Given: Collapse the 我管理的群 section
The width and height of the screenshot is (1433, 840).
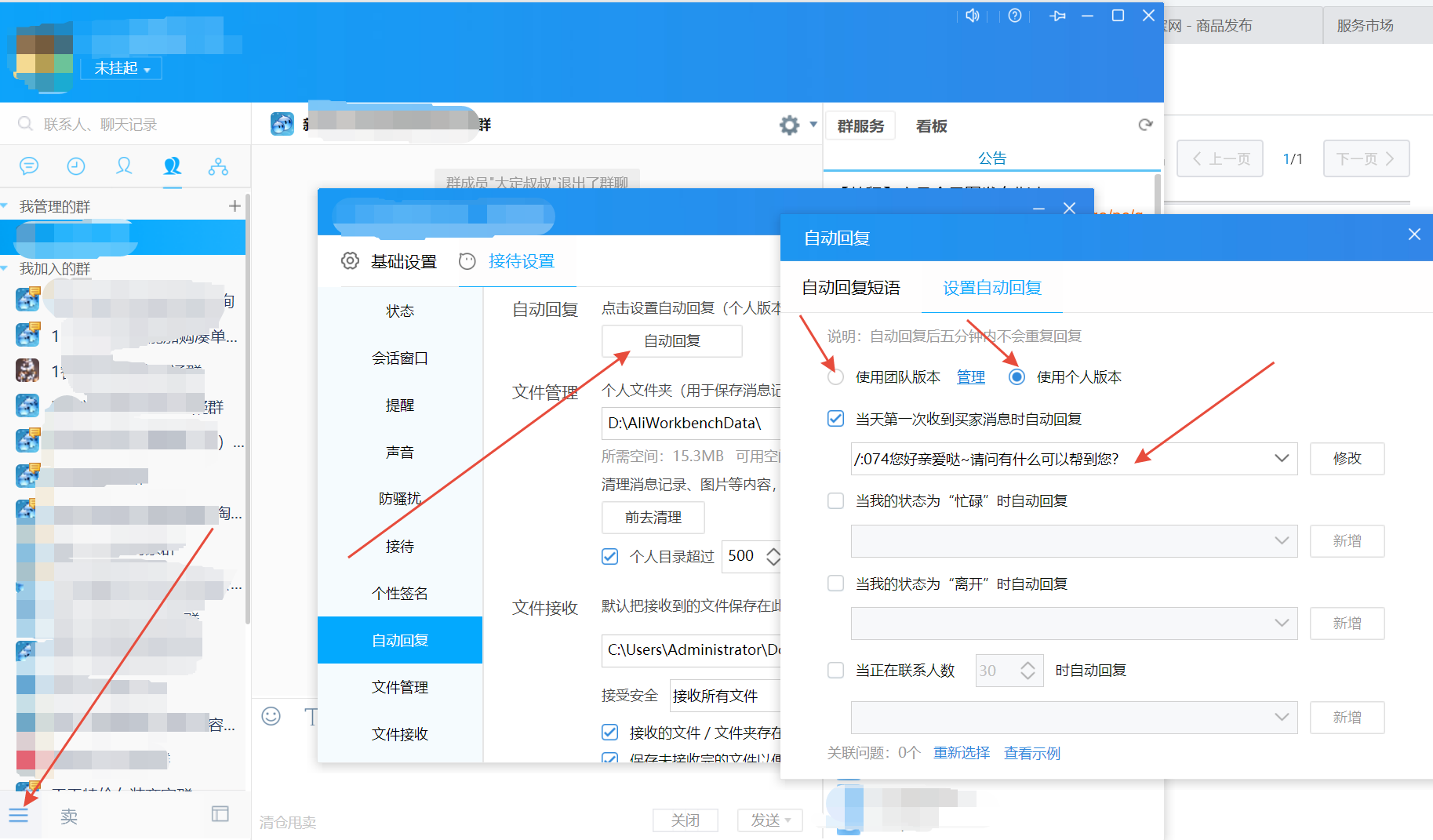Looking at the screenshot, I should [5, 206].
